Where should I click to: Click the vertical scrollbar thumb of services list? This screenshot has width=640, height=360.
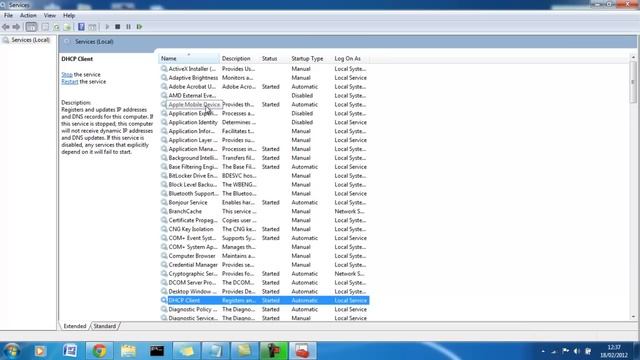633,82
